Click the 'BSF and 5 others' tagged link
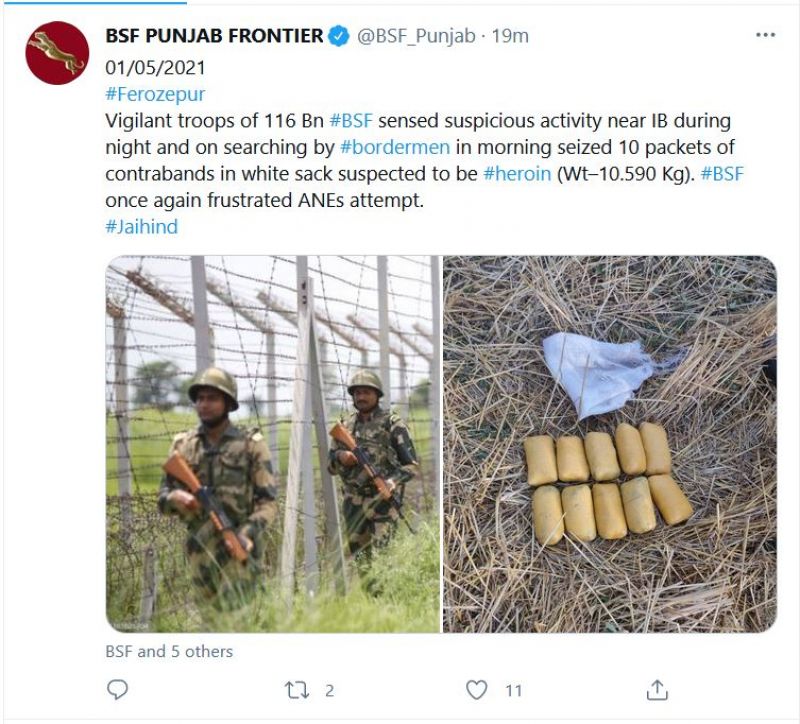The width and height of the screenshot is (800, 724). tap(169, 651)
